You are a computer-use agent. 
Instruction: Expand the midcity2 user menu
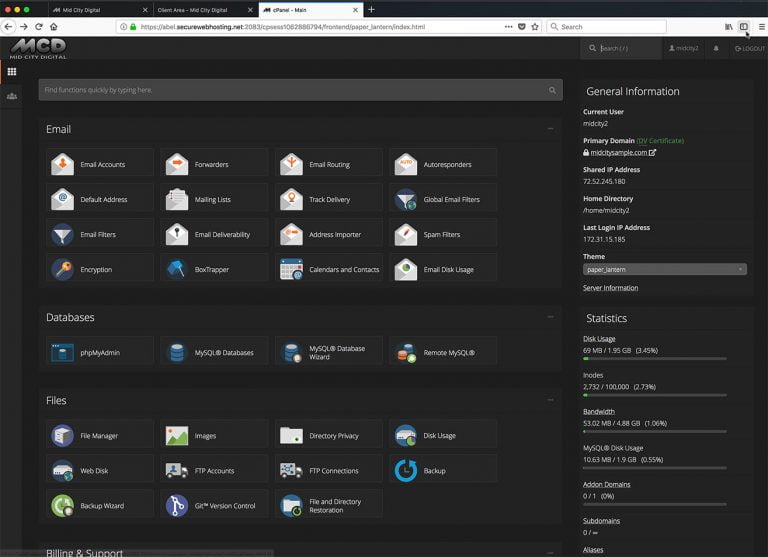tap(684, 48)
